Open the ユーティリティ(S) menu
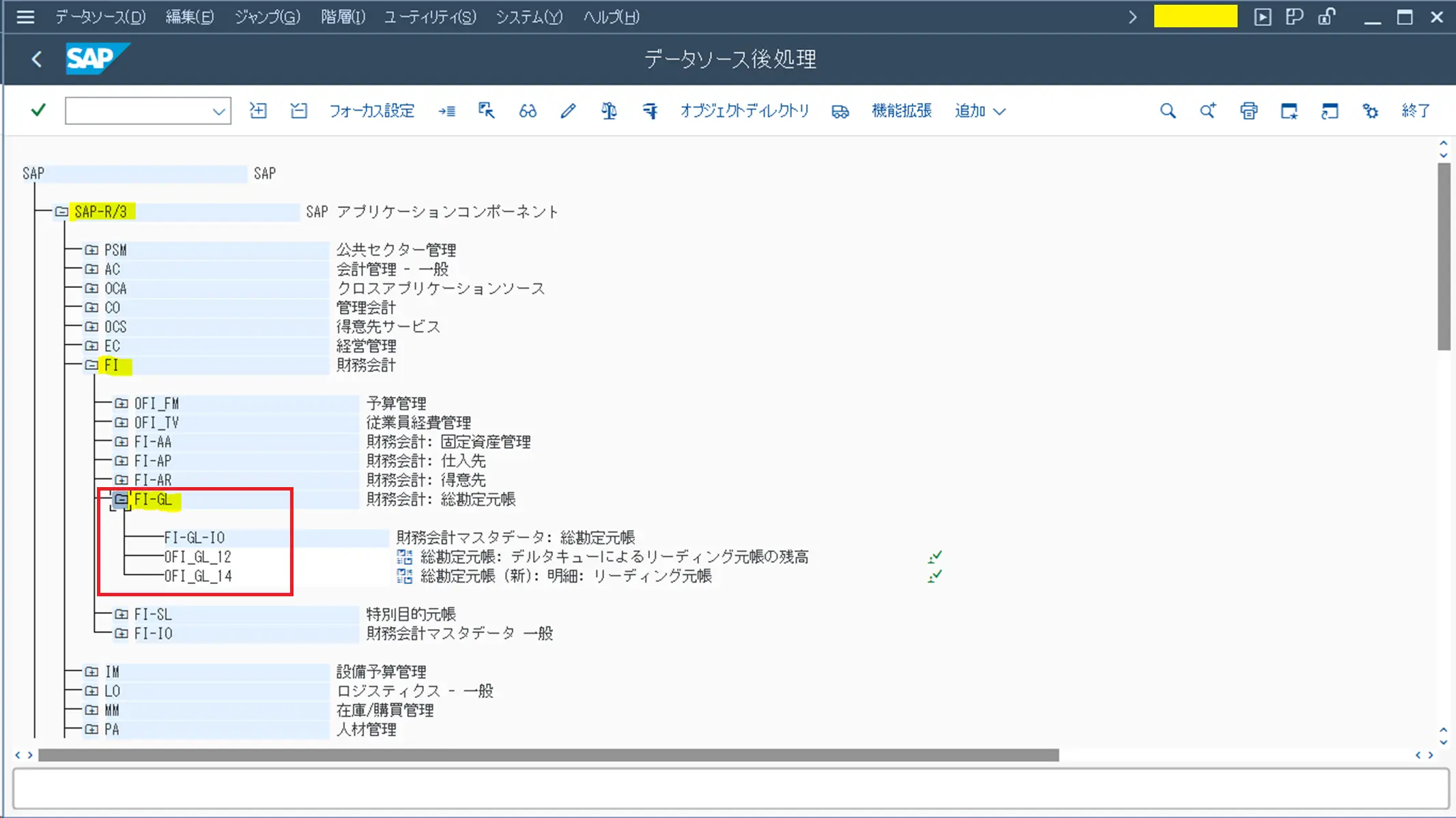 point(430,17)
